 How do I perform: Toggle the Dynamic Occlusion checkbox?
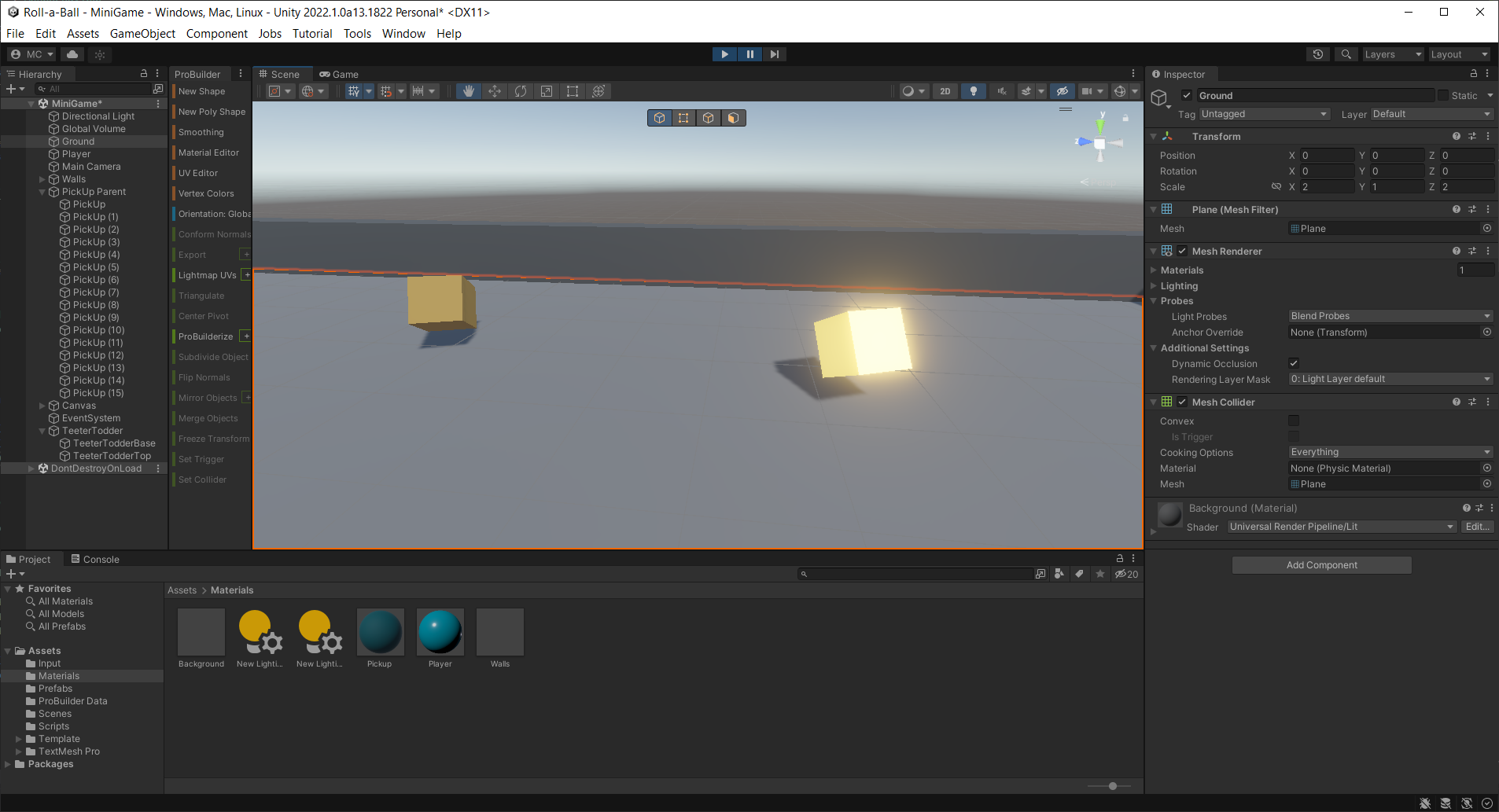tap(1294, 363)
